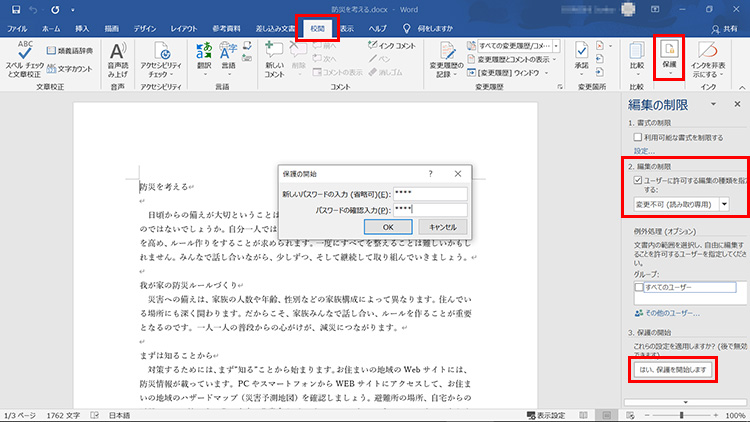Click the Protect (保護) icon in ribbon
This screenshot has width=750, height=422.
tap(668, 54)
